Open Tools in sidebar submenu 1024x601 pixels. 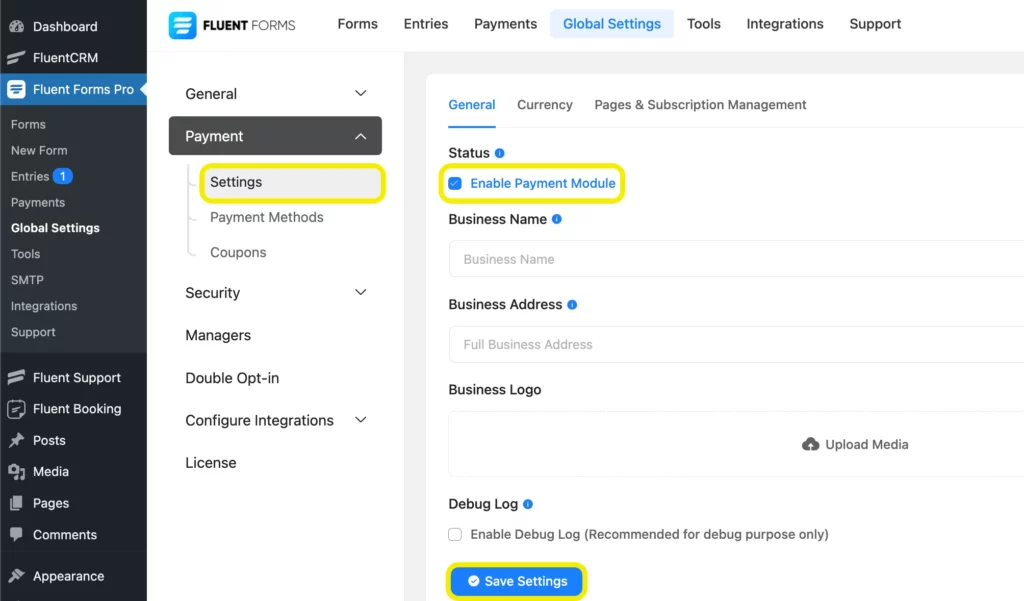point(25,254)
